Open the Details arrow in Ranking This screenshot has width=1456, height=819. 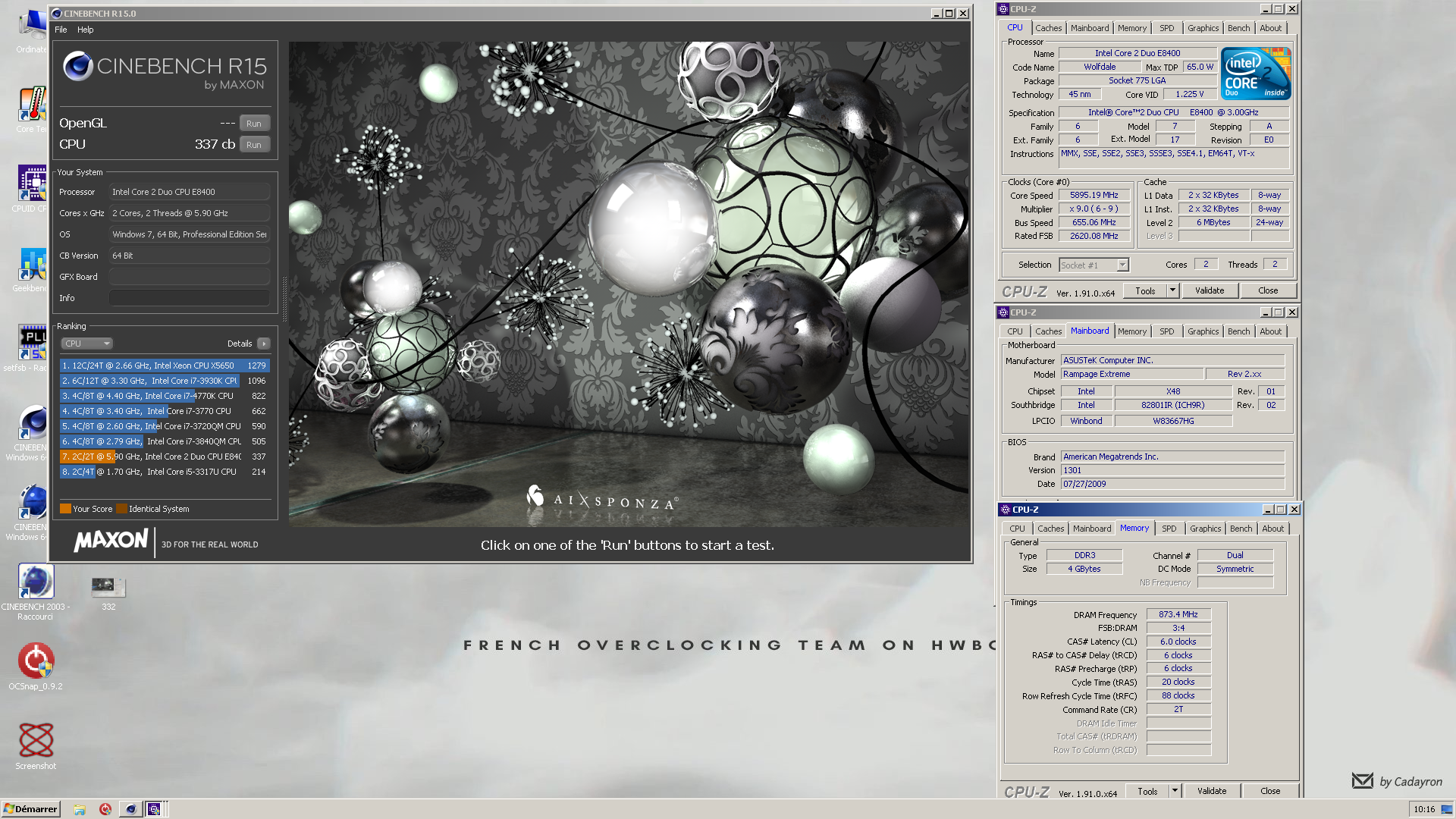[x=263, y=344]
